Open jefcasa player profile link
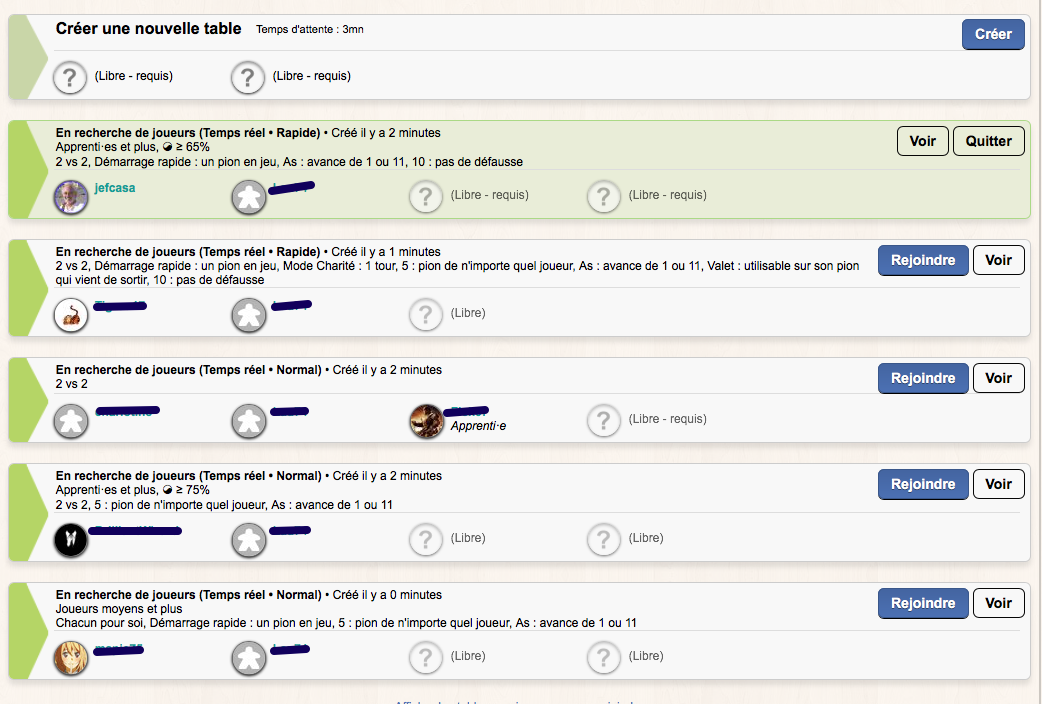Screen dimensions: 1042x704 tap(114, 188)
